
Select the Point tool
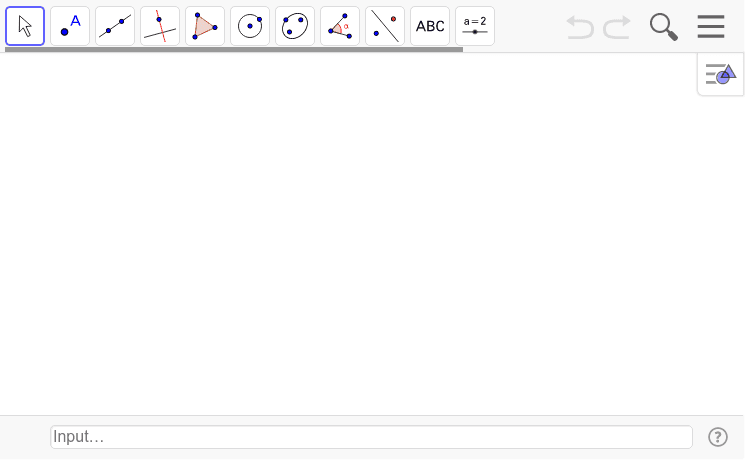70,26
